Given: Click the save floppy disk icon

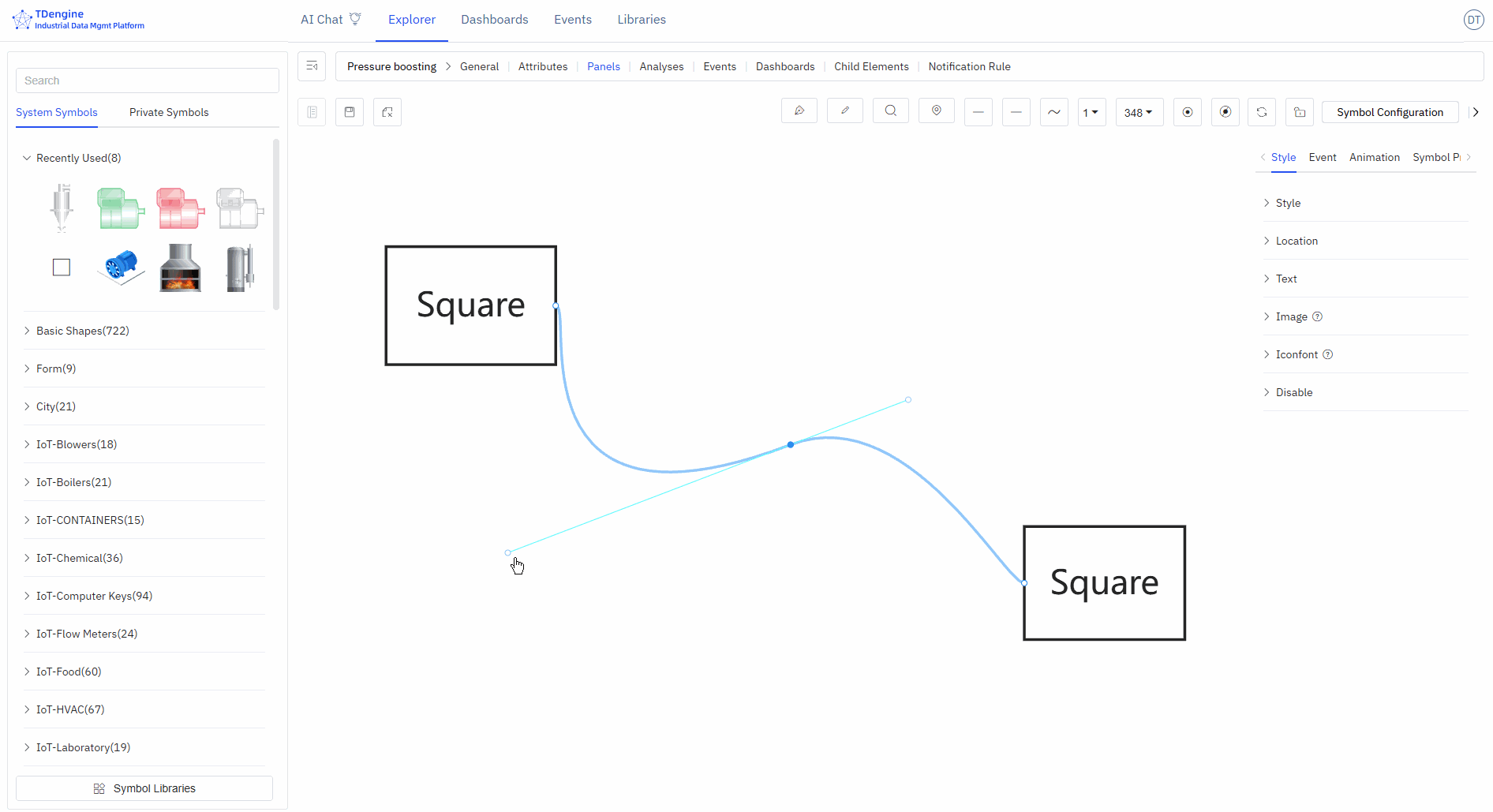Looking at the screenshot, I should click(x=350, y=112).
